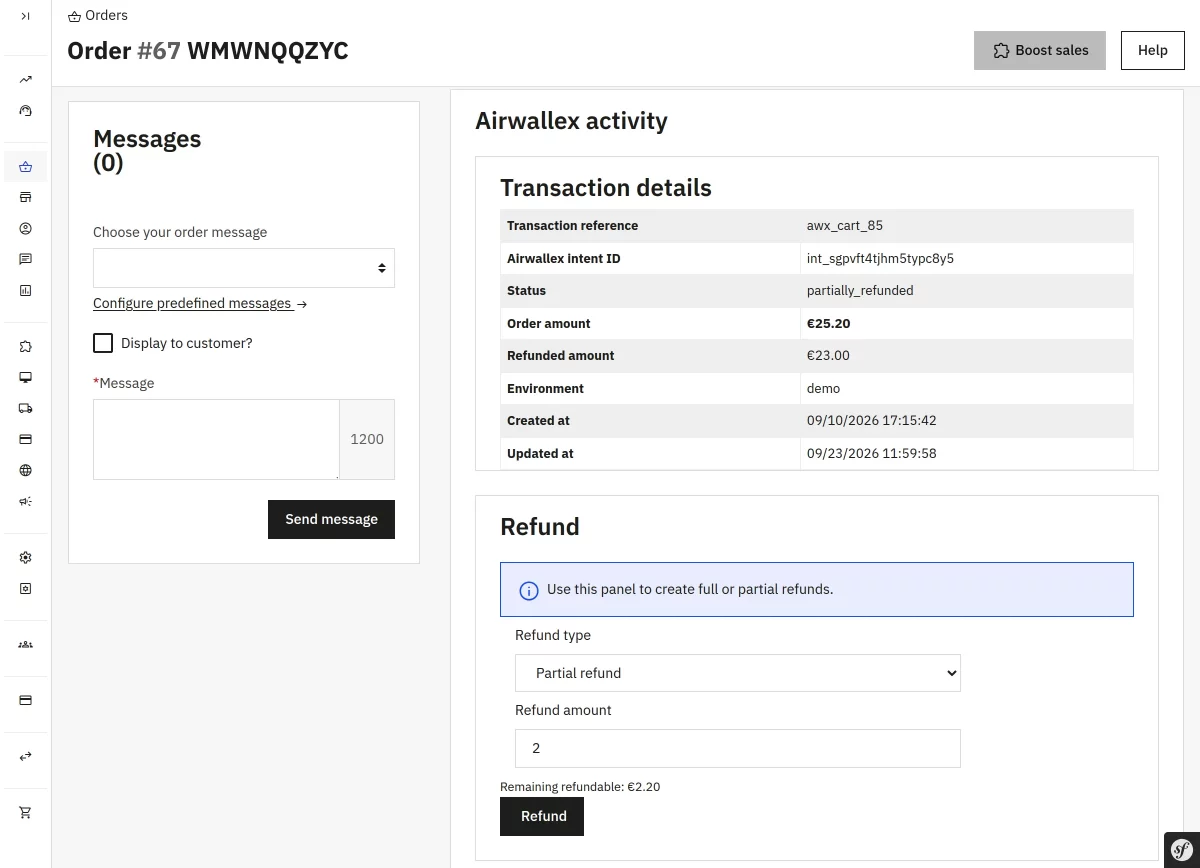The height and width of the screenshot is (868, 1200).
Task: Open the International globe sidebar icon
Action: coord(25,471)
